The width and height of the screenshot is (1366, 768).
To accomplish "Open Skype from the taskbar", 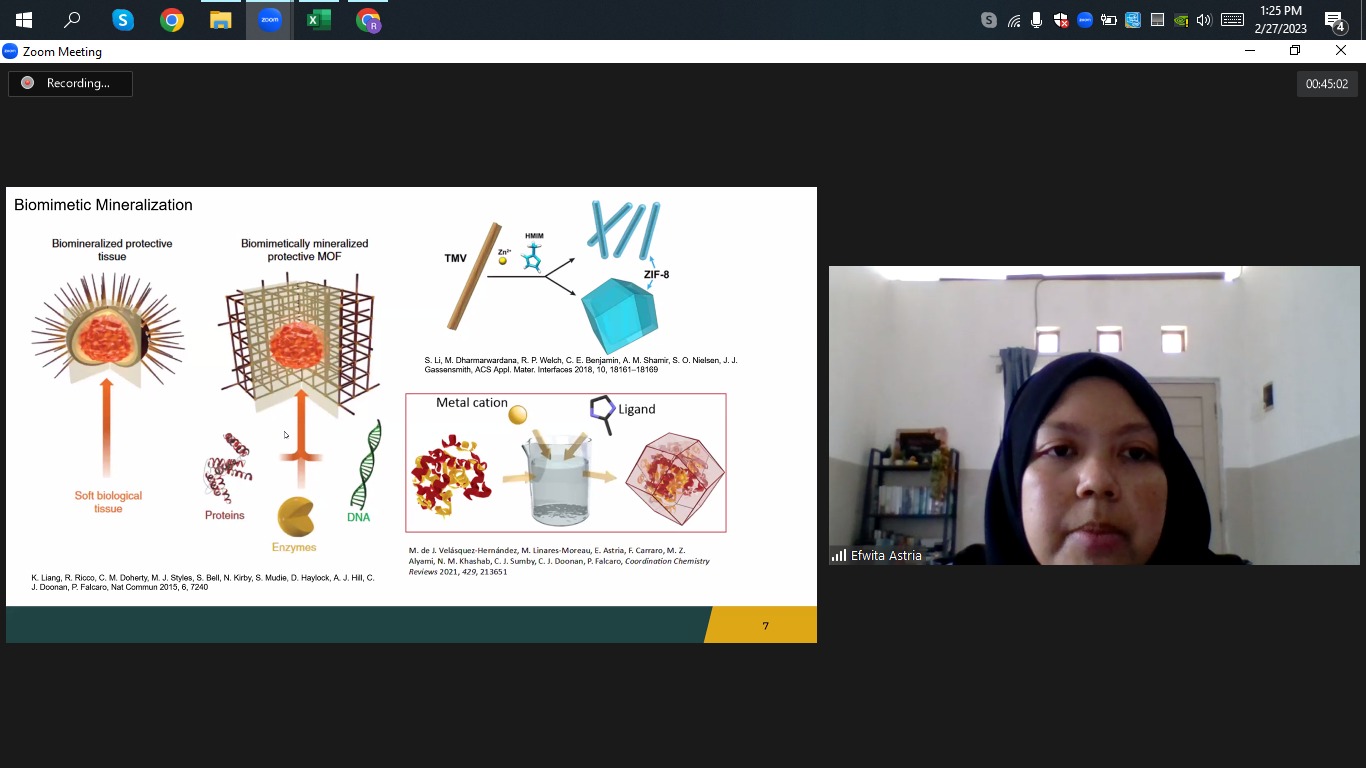I will pos(123,20).
